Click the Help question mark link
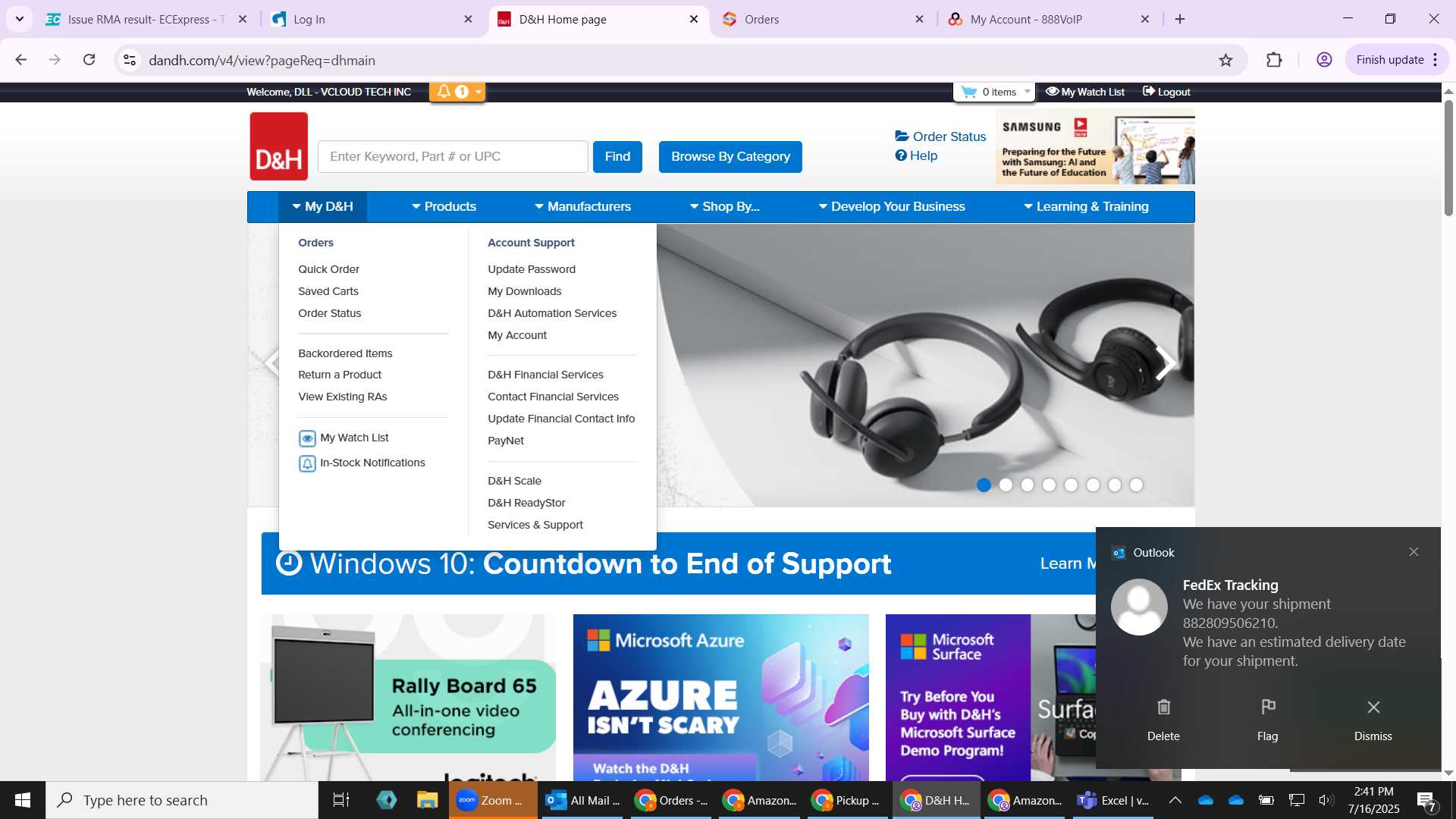The width and height of the screenshot is (1456, 819). (x=916, y=155)
